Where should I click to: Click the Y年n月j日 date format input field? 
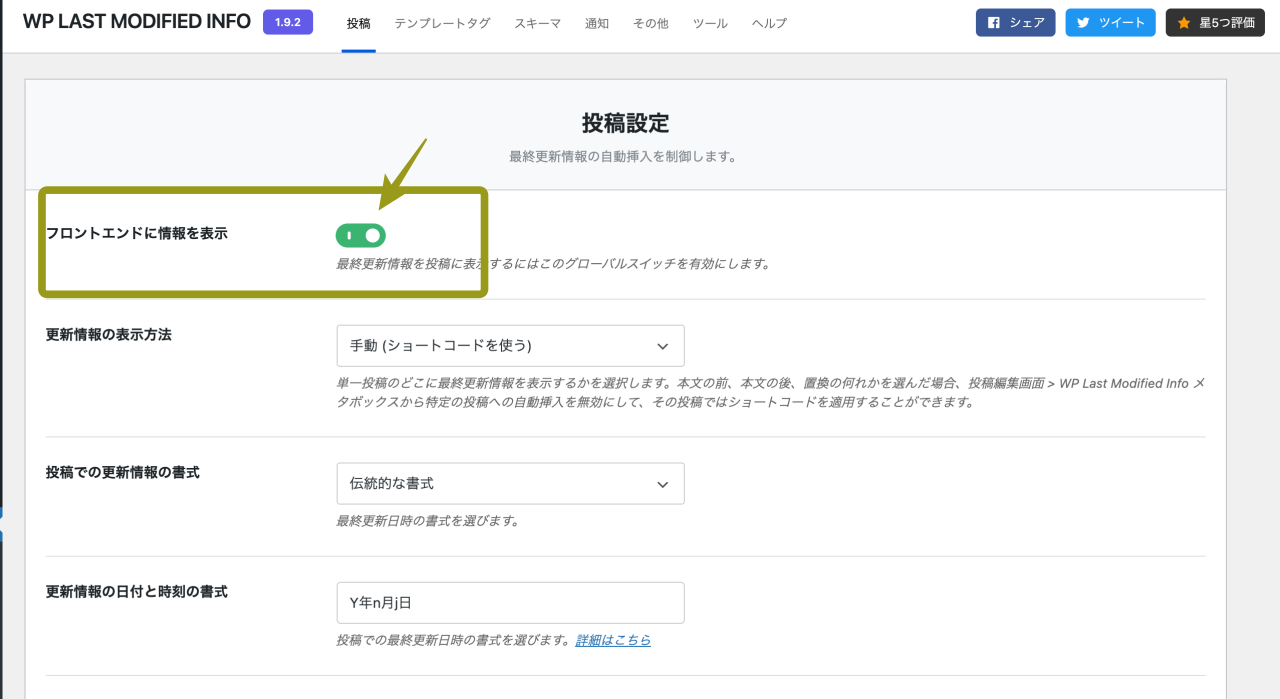click(x=510, y=602)
